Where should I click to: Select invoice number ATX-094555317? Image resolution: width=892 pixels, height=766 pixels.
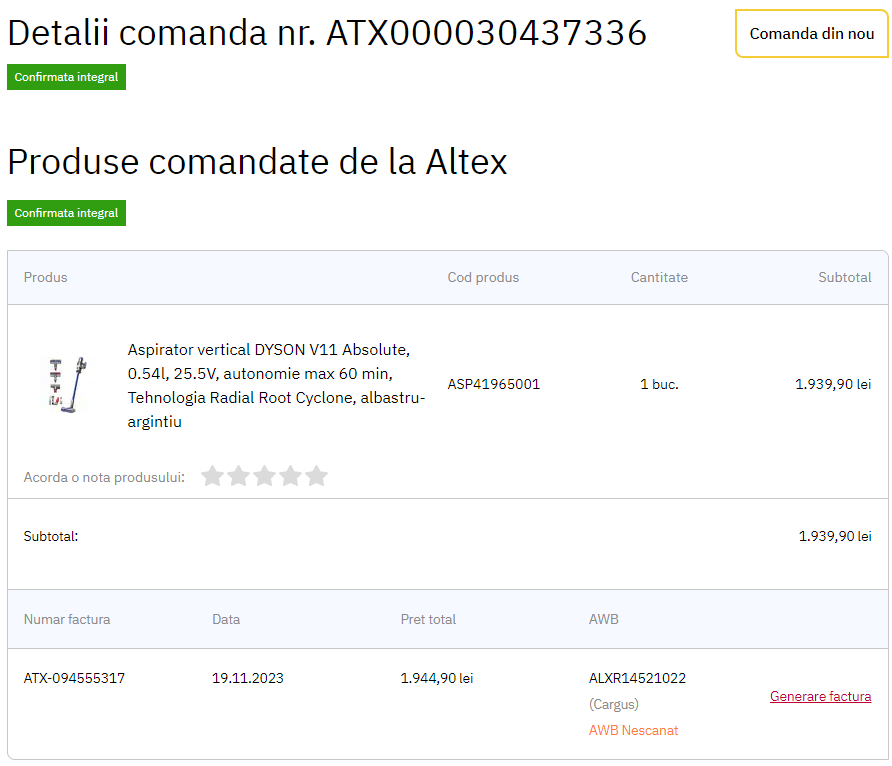point(74,678)
